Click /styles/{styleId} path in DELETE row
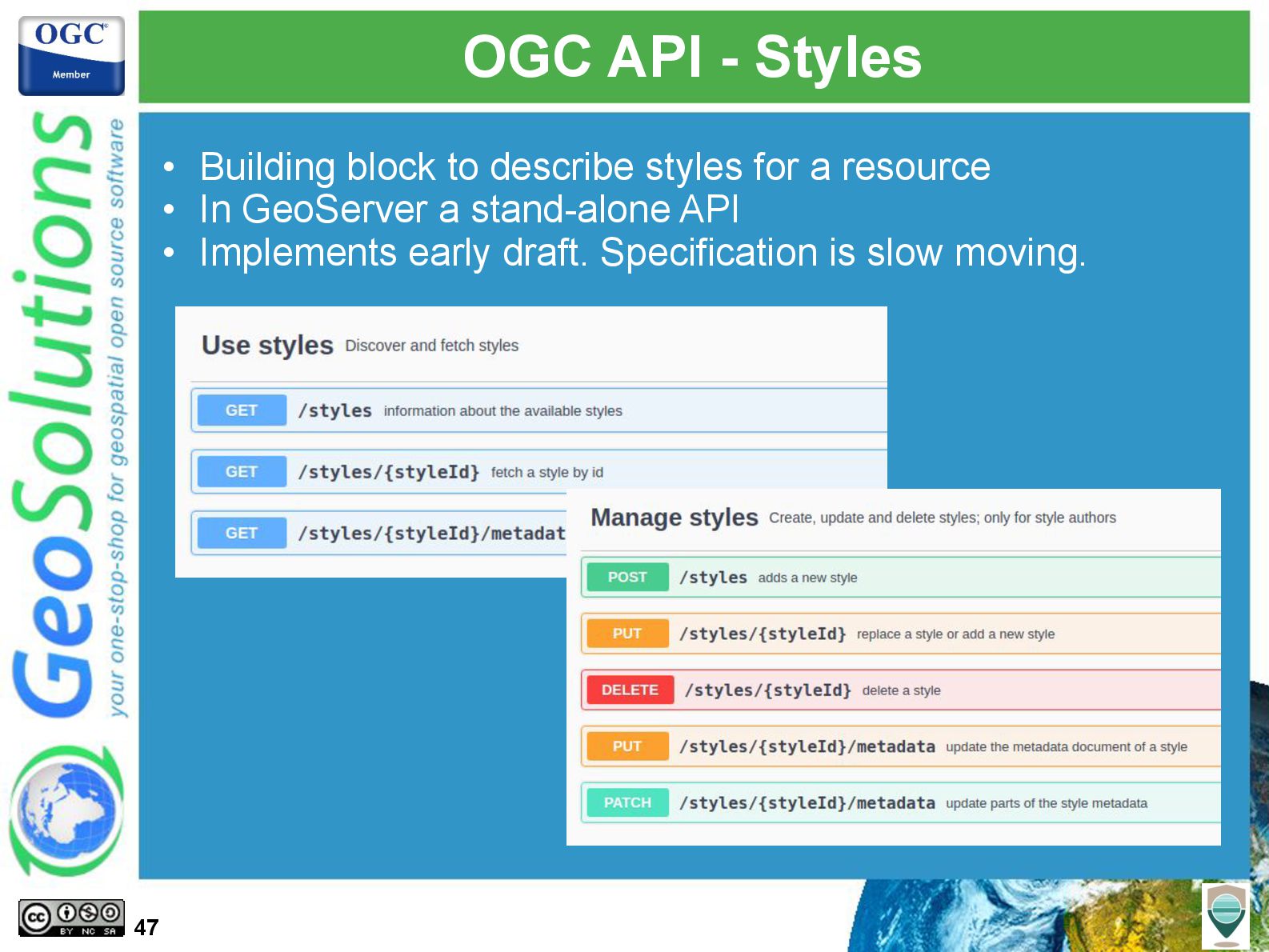 tap(768, 690)
